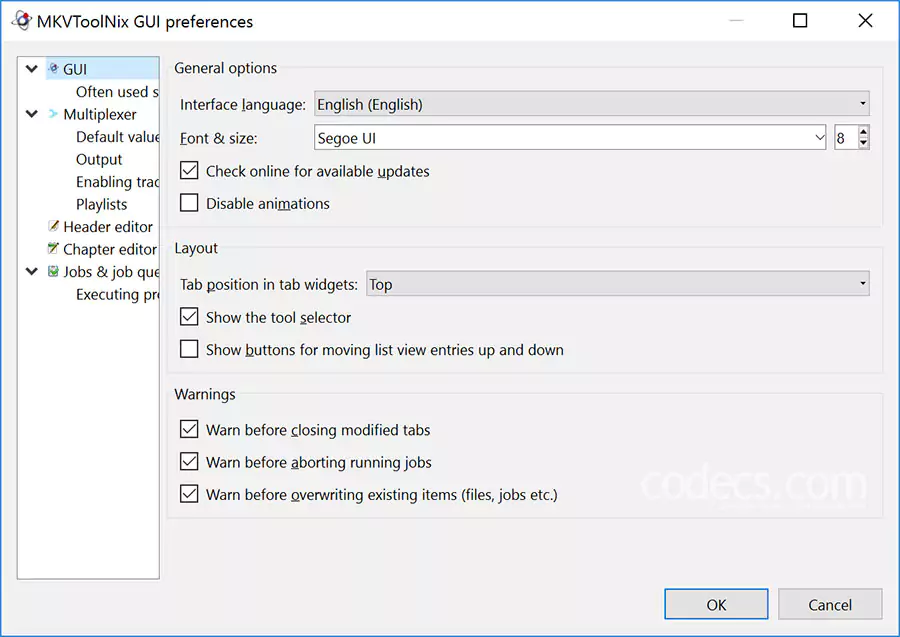Click the OK button
The width and height of the screenshot is (900, 637).
716,604
